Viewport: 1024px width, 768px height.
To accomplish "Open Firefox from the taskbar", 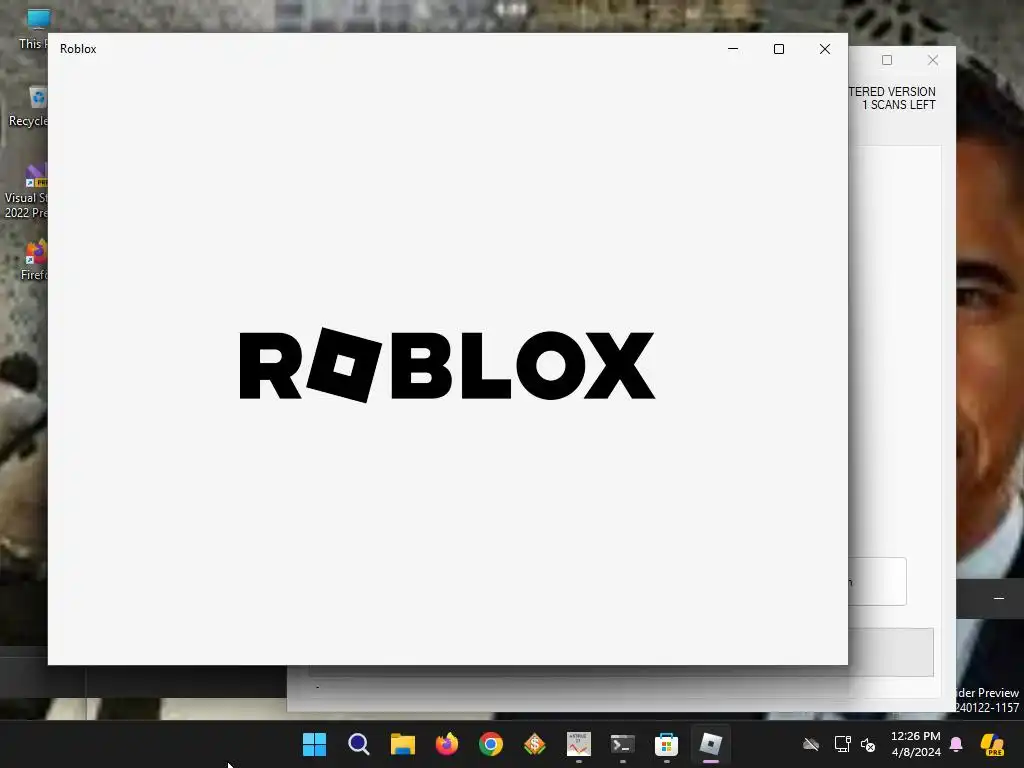I will [x=447, y=744].
